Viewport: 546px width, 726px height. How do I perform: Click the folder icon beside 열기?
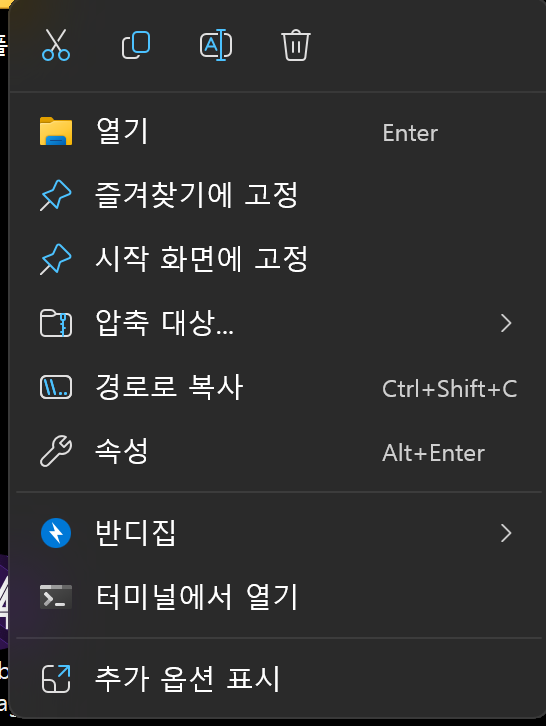[56, 131]
